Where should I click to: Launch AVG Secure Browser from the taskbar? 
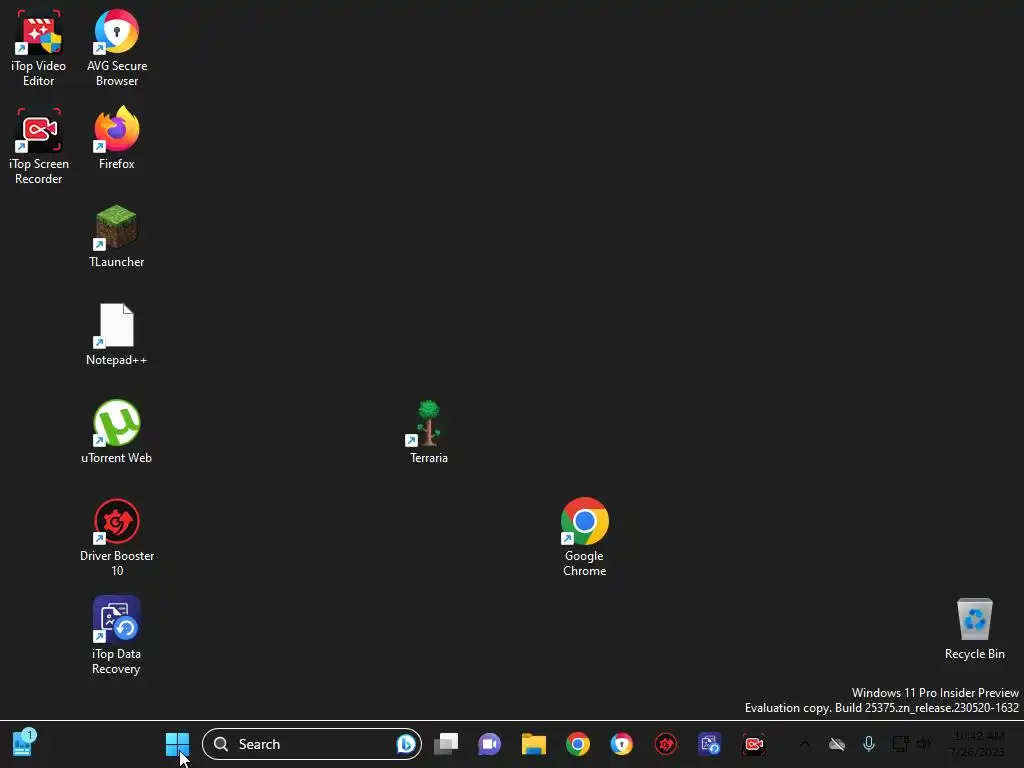tap(621, 744)
